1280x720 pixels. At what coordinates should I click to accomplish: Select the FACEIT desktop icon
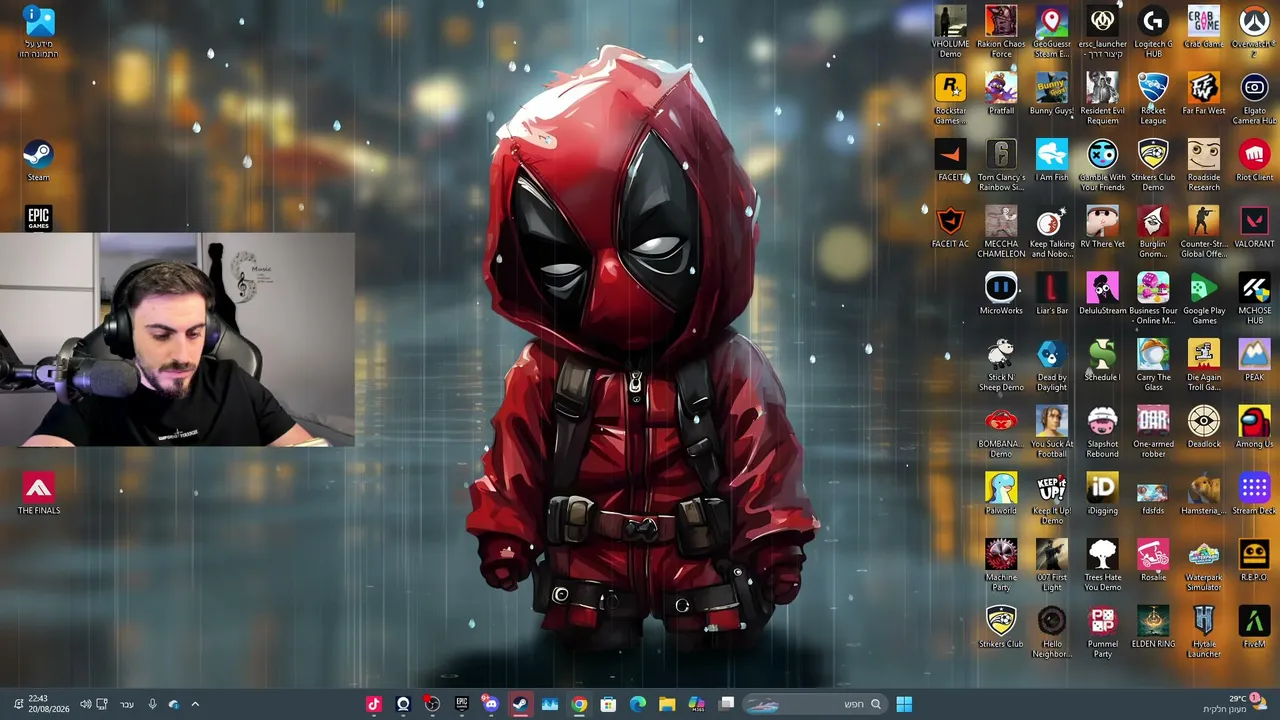pos(950,161)
